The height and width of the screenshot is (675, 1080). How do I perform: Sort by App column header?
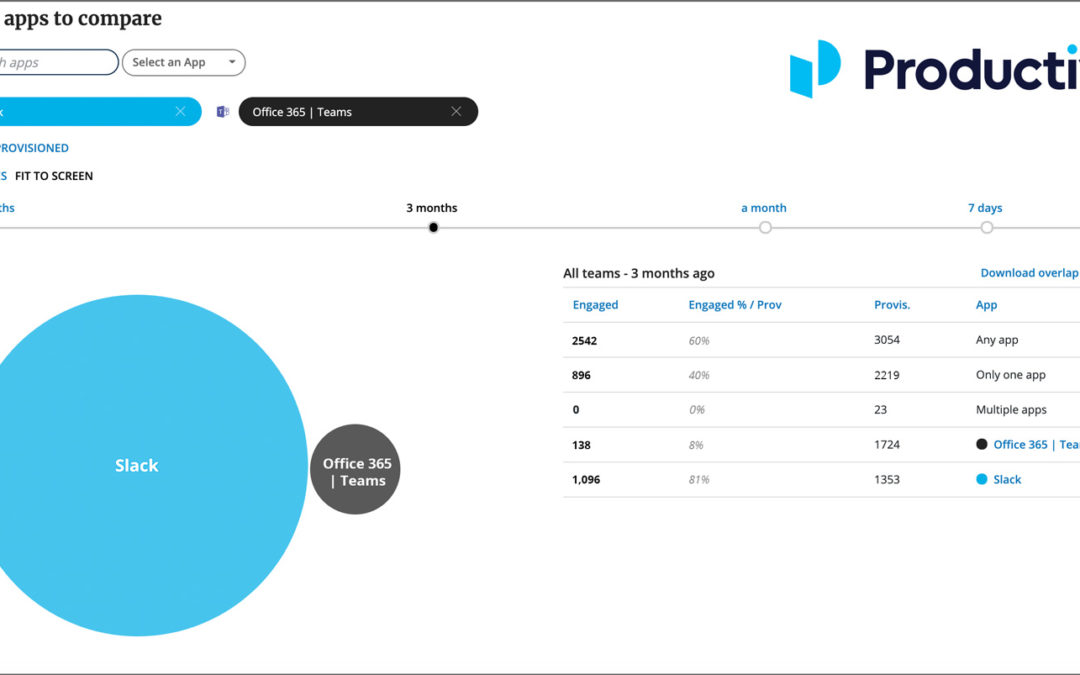986,304
